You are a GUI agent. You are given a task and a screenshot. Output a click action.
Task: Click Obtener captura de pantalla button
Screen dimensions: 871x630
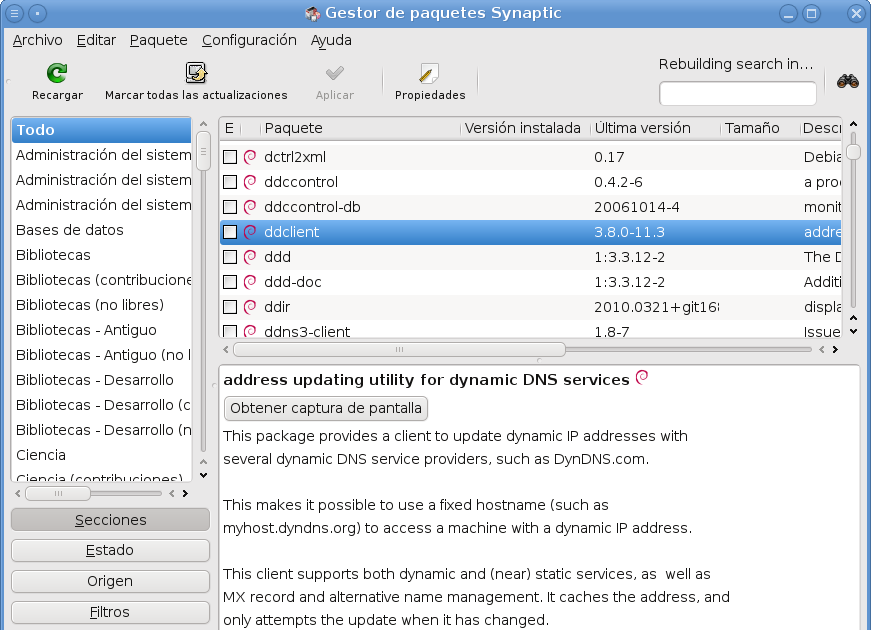[326, 408]
